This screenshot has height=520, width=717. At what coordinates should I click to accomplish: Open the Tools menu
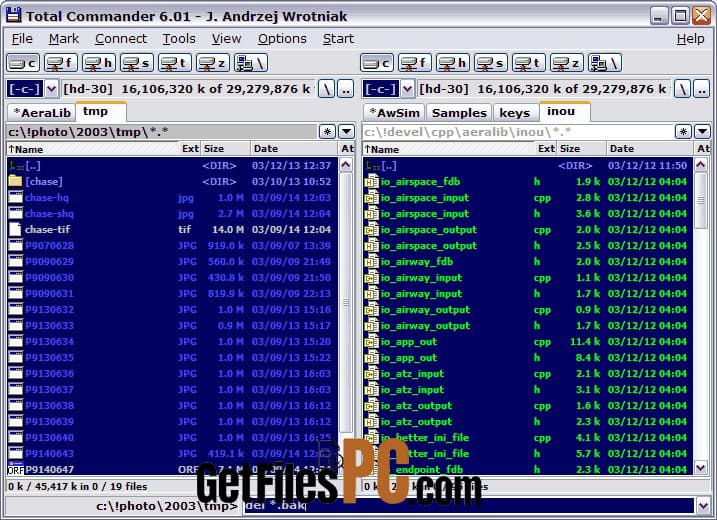point(179,39)
